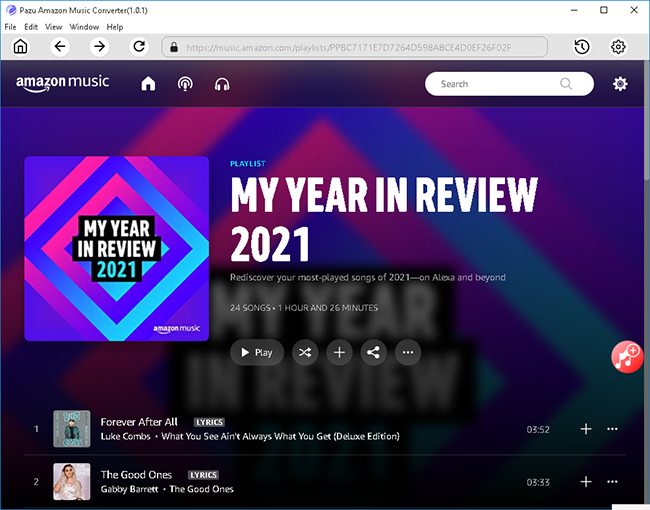Click the lock icon in the address bar
Viewport: 650px width, 510px height.
tap(174, 47)
